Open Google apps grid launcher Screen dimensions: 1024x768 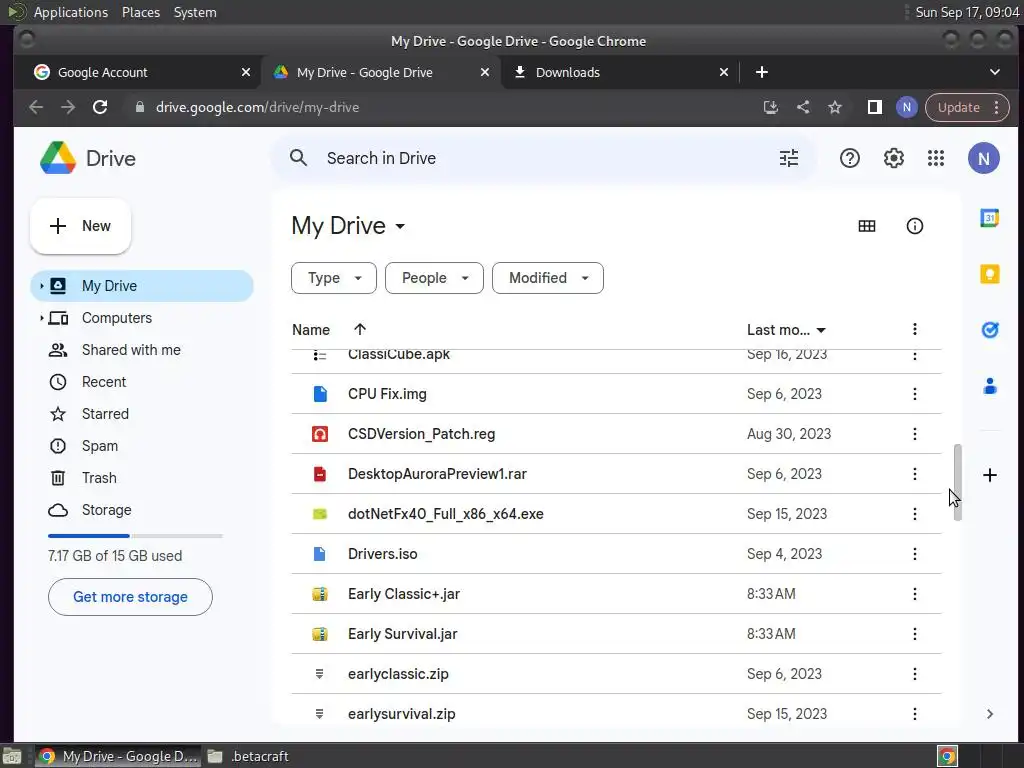pos(936,158)
